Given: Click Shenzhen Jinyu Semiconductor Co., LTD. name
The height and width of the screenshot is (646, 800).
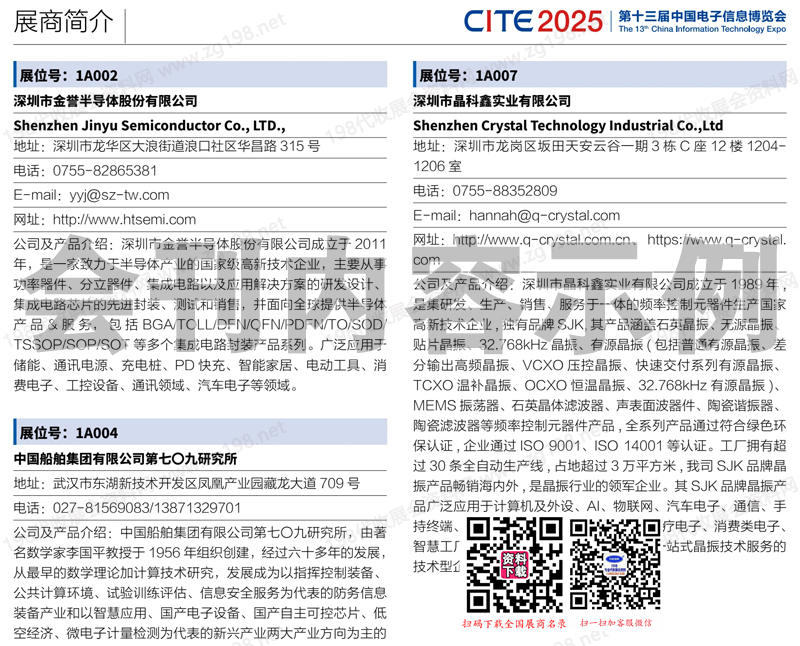Looking at the screenshot, I should pyautogui.click(x=149, y=126).
